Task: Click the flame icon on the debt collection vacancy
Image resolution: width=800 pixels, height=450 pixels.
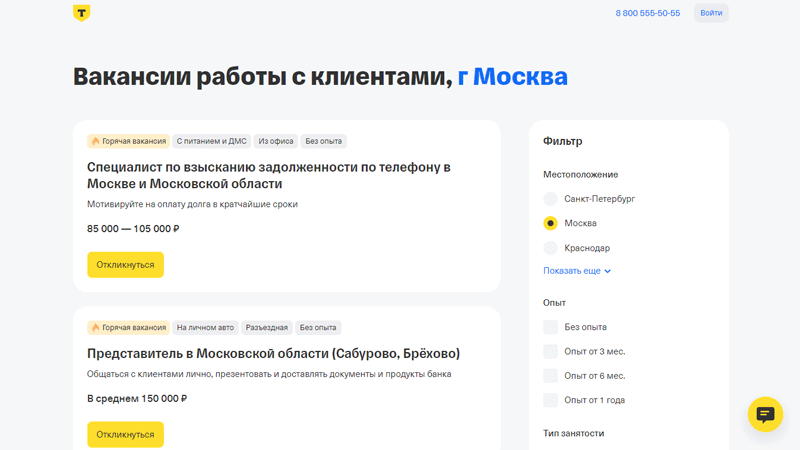Action: pyautogui.click(x=95, y=141)
